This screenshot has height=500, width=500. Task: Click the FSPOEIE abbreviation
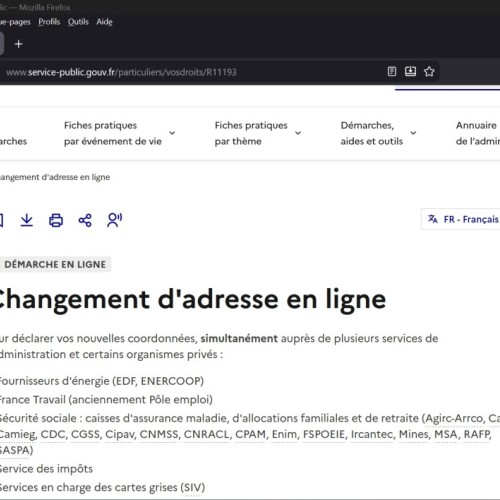click(x=324, y=434)
